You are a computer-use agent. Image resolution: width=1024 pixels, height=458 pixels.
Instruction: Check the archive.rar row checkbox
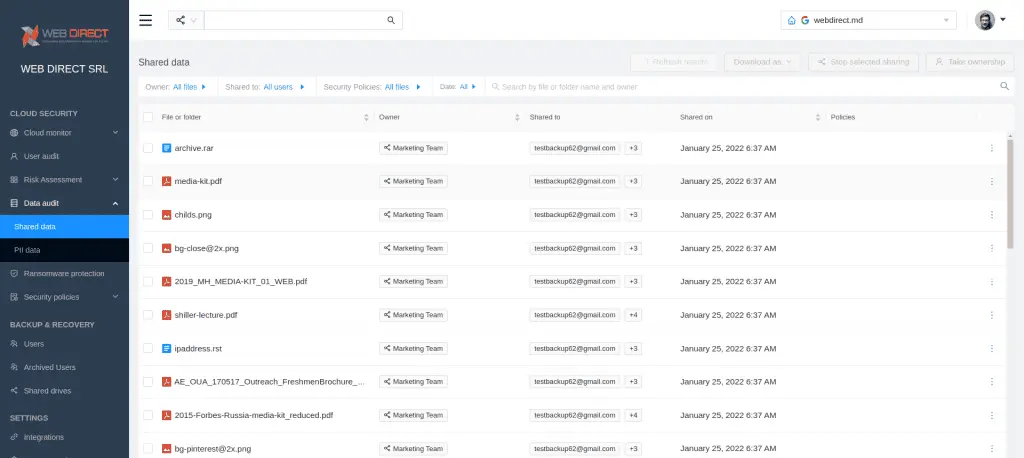click(148, 148)
